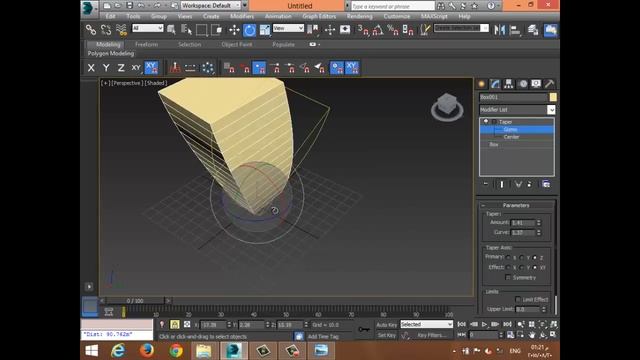Image resolution: width=640 pixels, height=360 pixels.
Task: Select Primary axis Y radio button
Action: click(x=522, y=258)
